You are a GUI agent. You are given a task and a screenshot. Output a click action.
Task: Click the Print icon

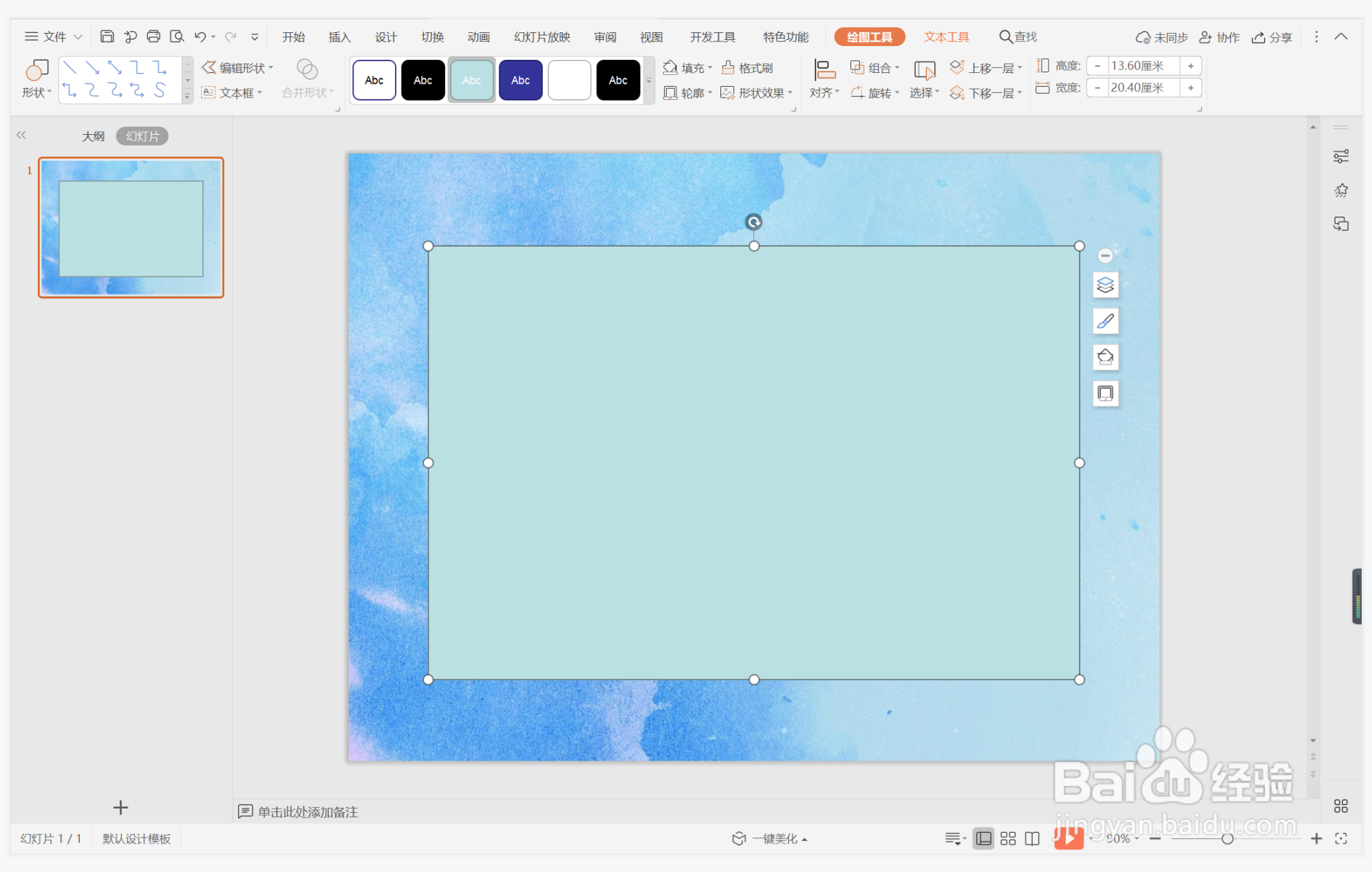(x=153, y=36)
